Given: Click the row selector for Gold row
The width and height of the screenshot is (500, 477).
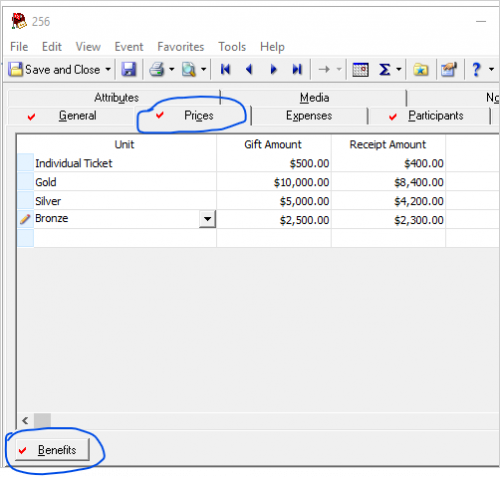Looking at the screenshot, I should [25, 182].
